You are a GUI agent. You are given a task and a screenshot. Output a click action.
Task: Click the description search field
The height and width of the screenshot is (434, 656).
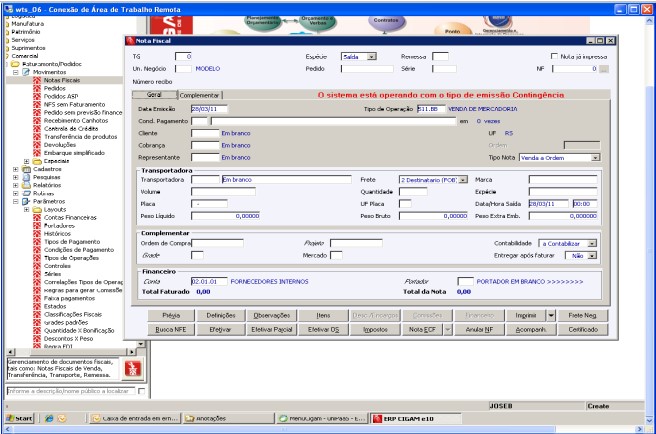pyautogui.click(x=71, y=391)
